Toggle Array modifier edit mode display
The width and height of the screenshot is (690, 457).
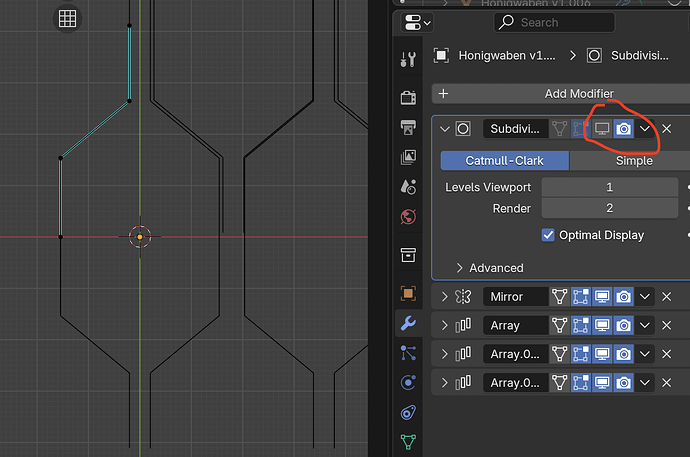[580, 325]
